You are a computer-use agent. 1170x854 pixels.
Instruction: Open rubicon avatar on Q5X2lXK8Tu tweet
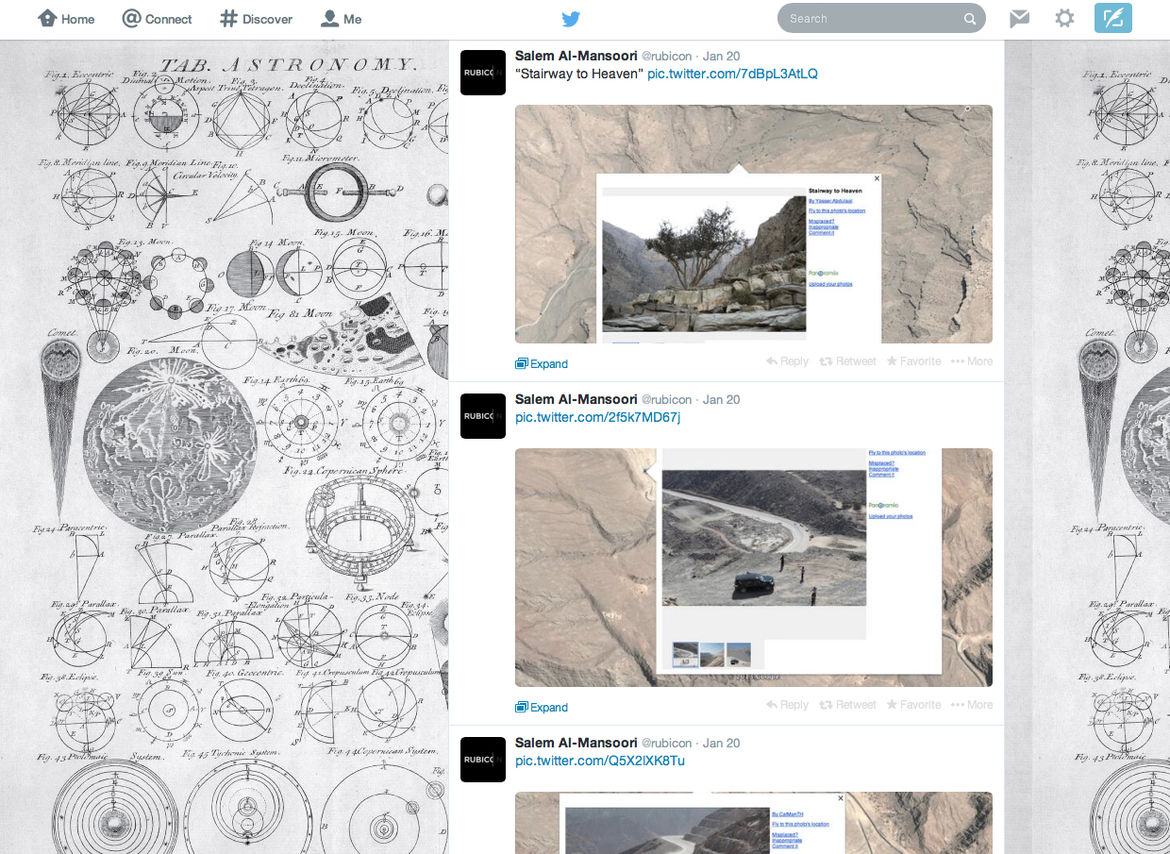point(483,759)
